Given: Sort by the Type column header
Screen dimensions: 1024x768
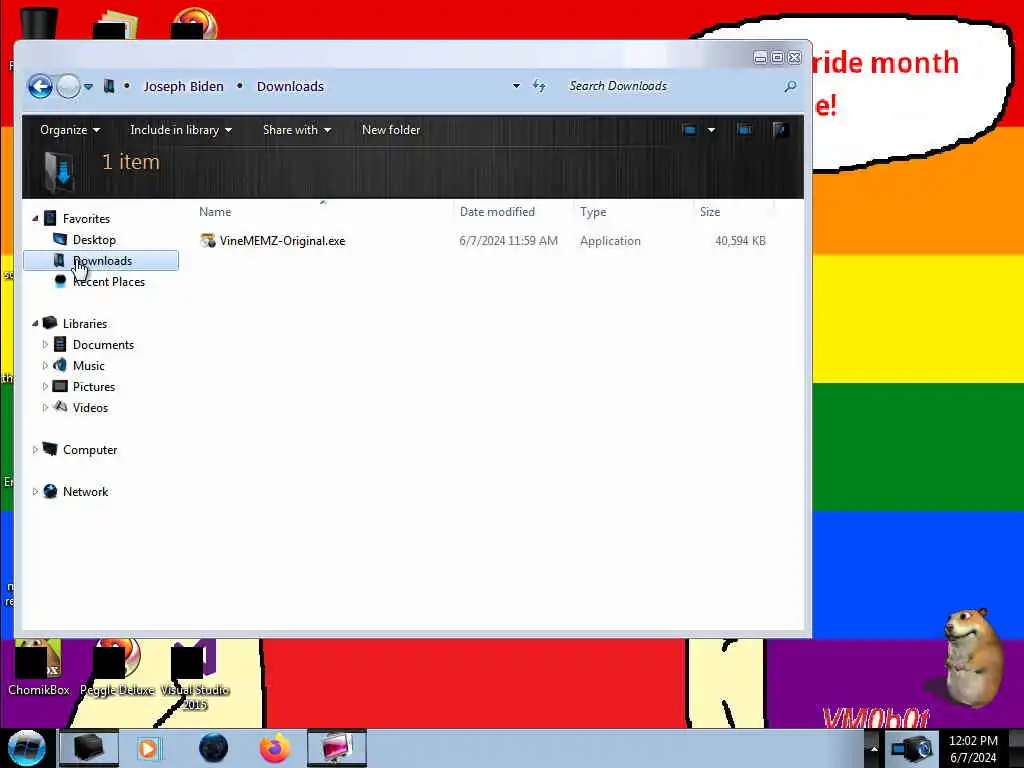Looking at the screenshot, I should 593,212.
